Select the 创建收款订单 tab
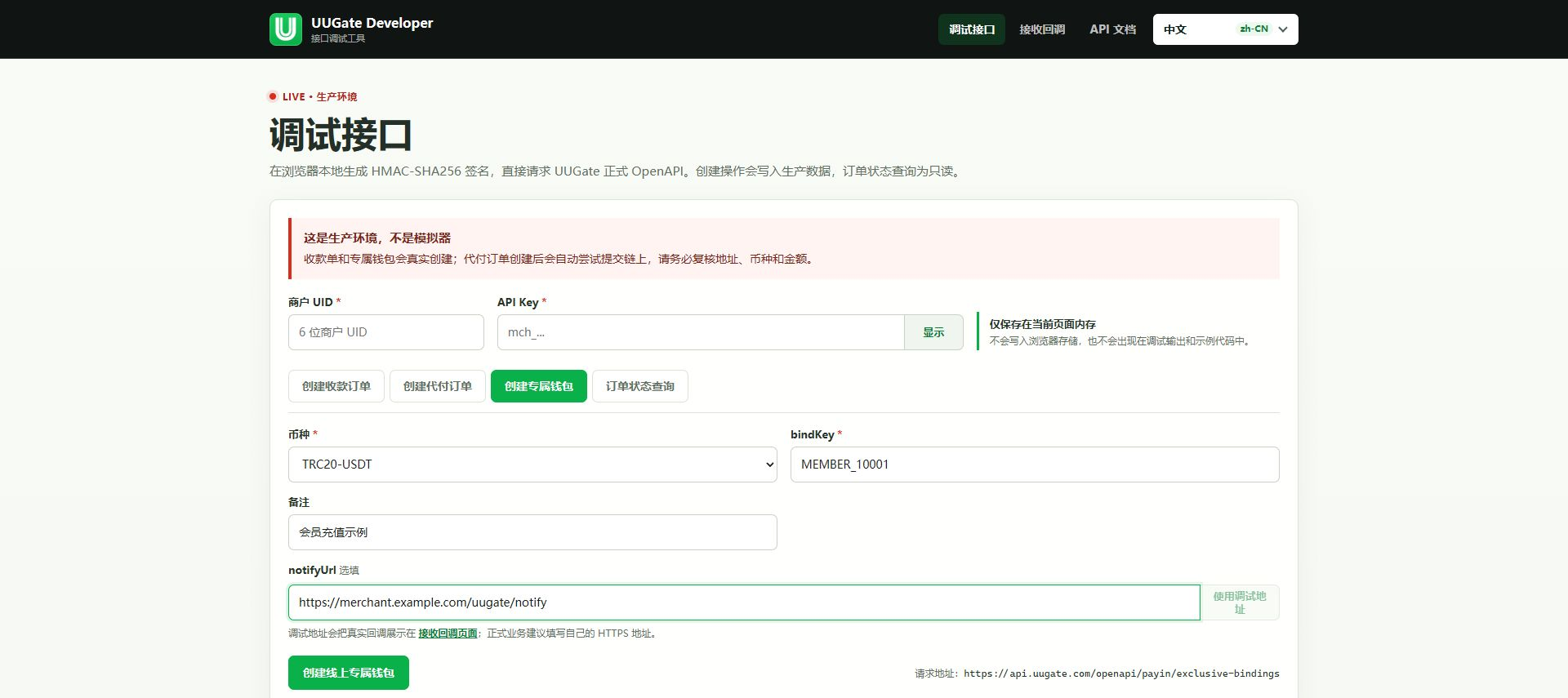This screenshot has width=1568, height=698. coord(336,386)
